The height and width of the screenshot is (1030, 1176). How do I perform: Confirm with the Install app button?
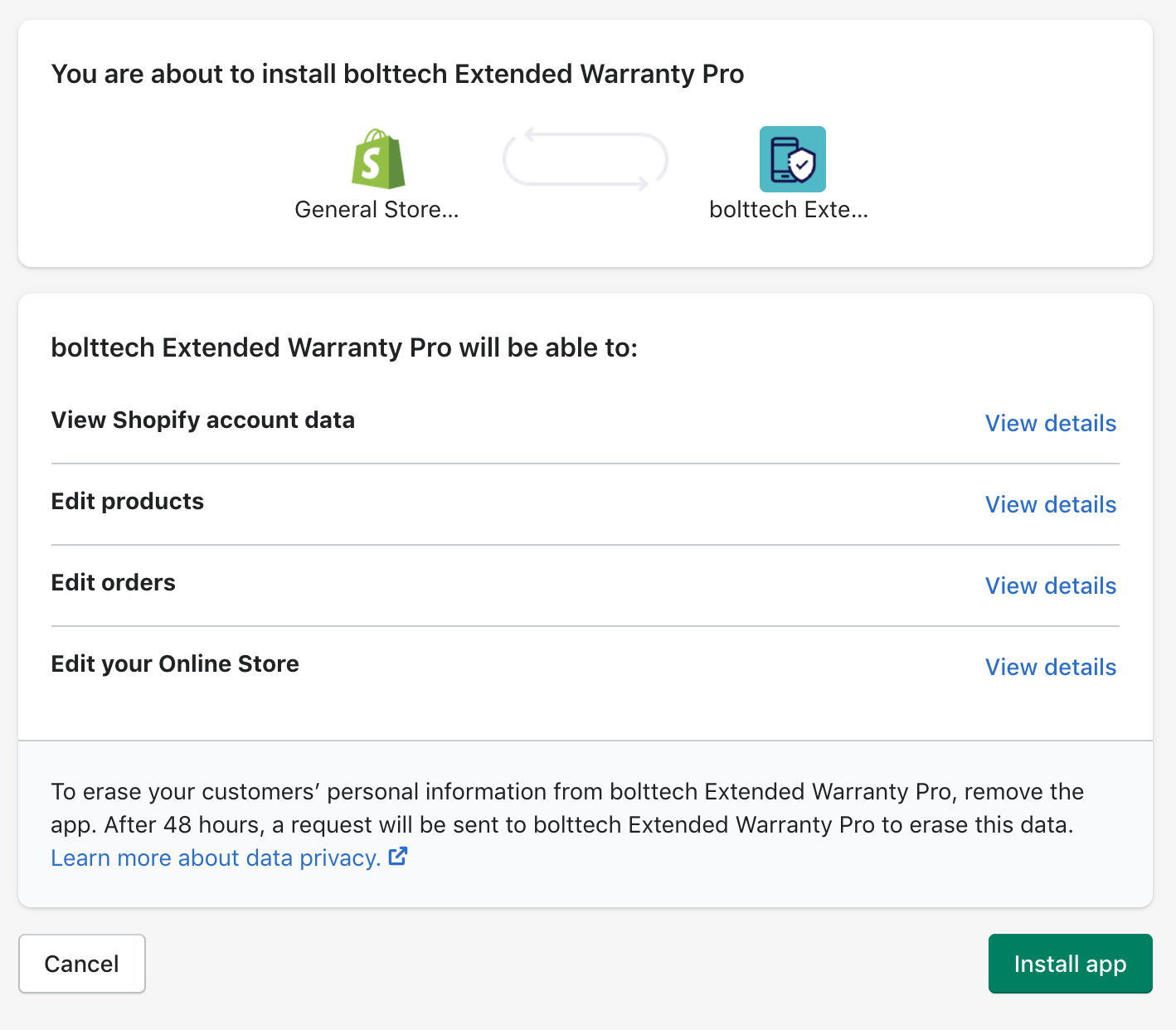tap(1070, 964)
